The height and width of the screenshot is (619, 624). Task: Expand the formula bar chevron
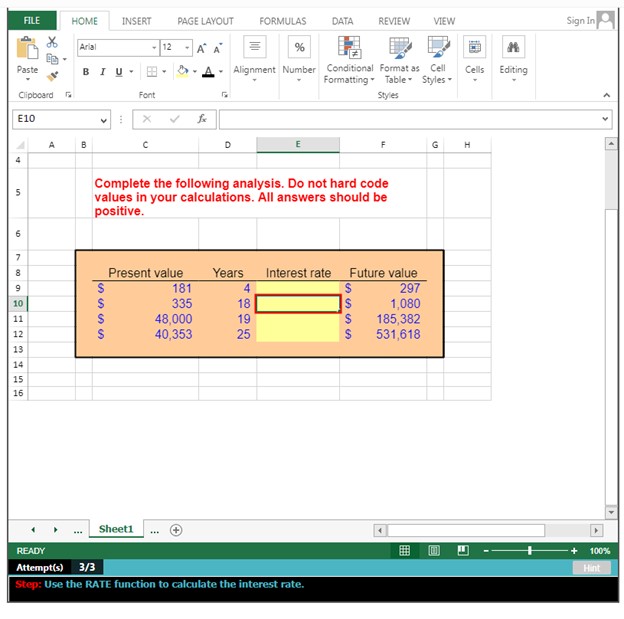[x=605, y=119]
